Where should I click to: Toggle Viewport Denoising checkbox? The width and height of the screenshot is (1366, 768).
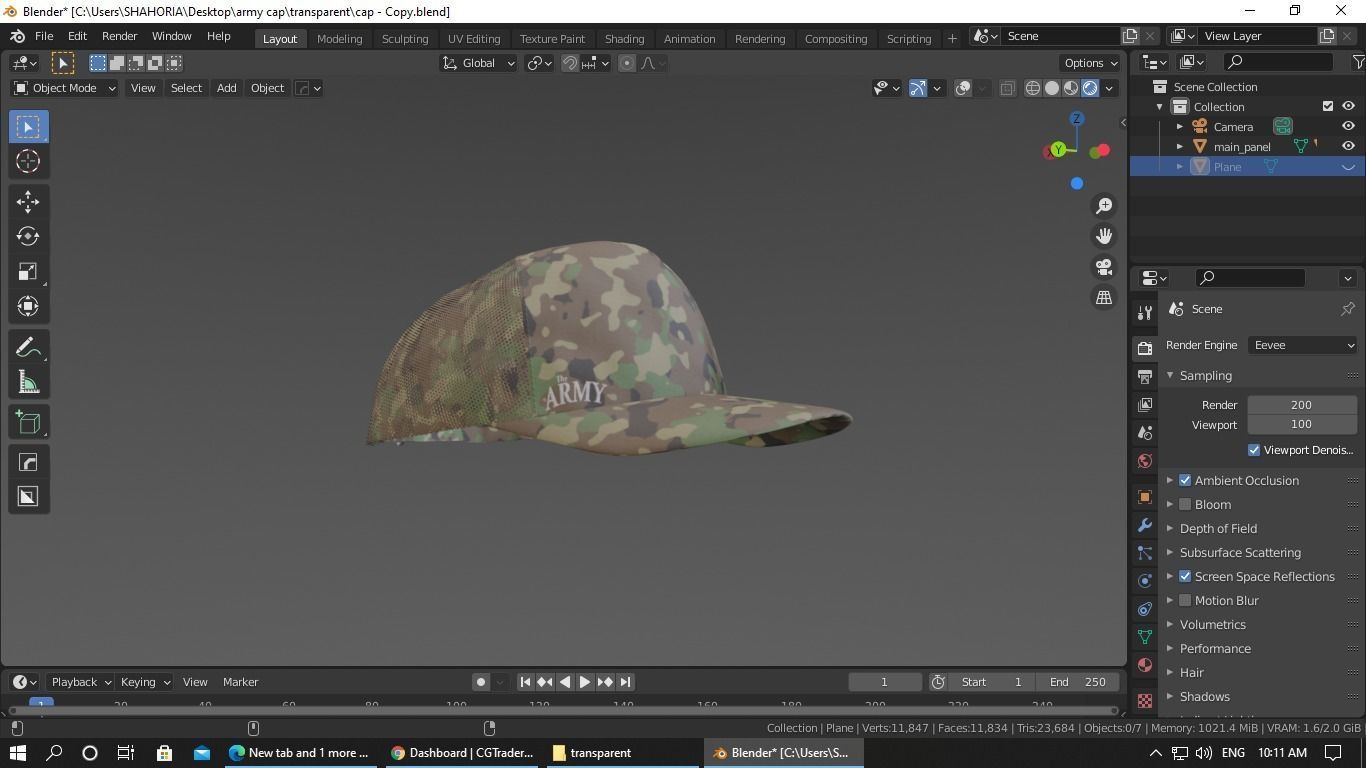click(x=1254, y=450)
